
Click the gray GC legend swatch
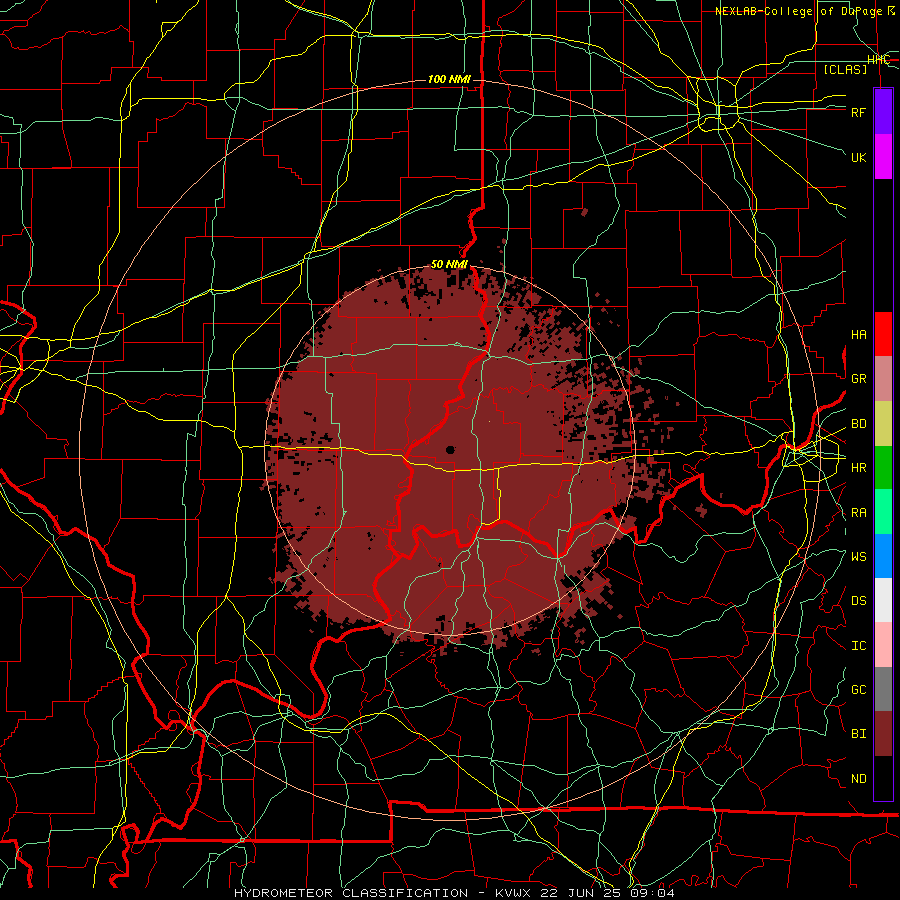(883, 689)
